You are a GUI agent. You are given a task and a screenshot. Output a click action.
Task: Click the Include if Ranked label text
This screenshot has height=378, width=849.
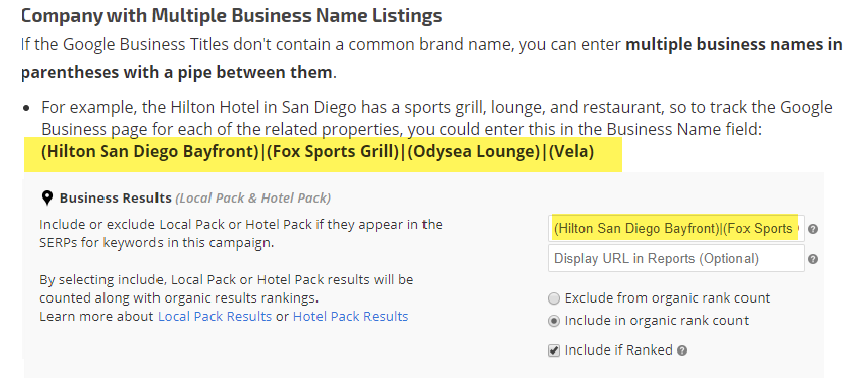coord(618,350)
